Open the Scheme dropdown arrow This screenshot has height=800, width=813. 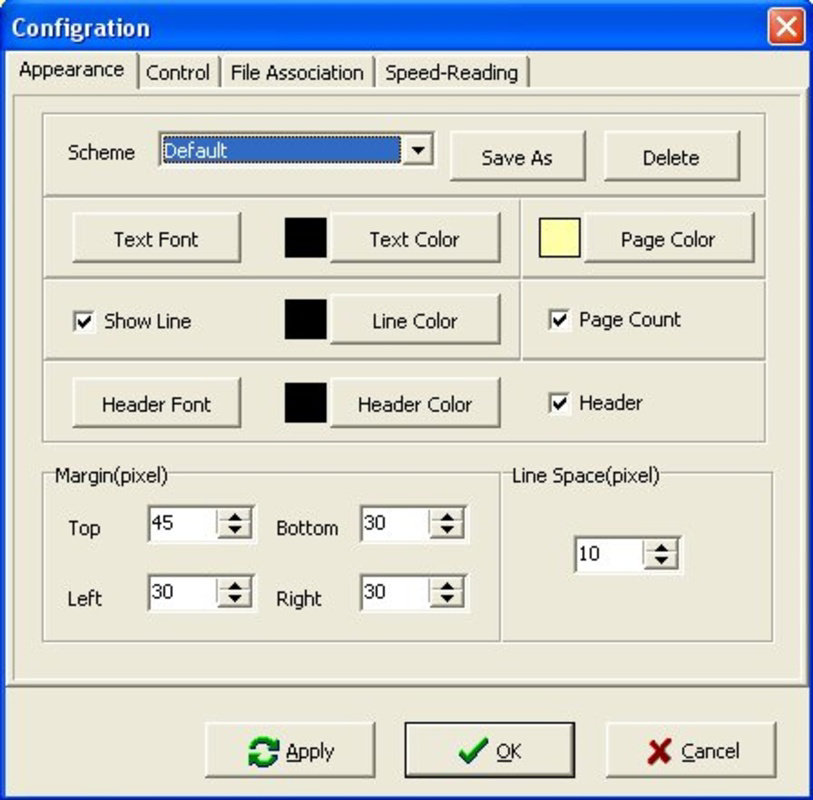tap(418, 150)
